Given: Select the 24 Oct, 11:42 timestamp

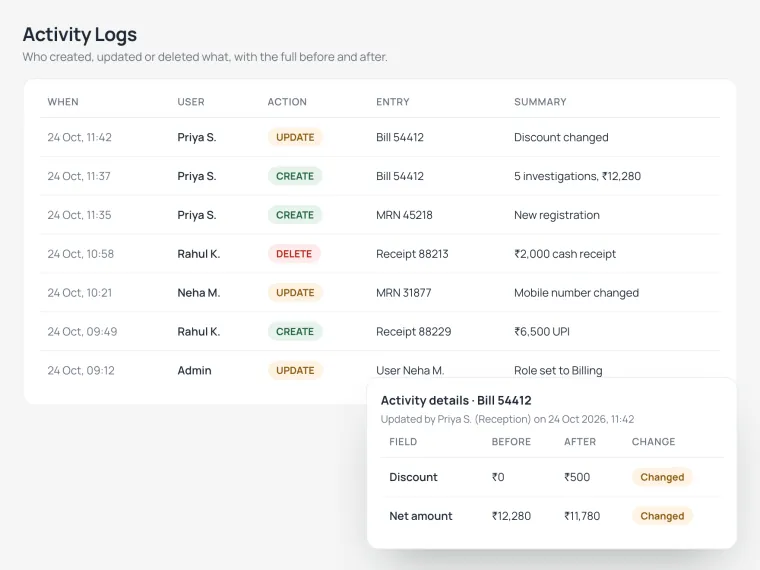Looking at the screenshot, I should click(x=79, y=137).
